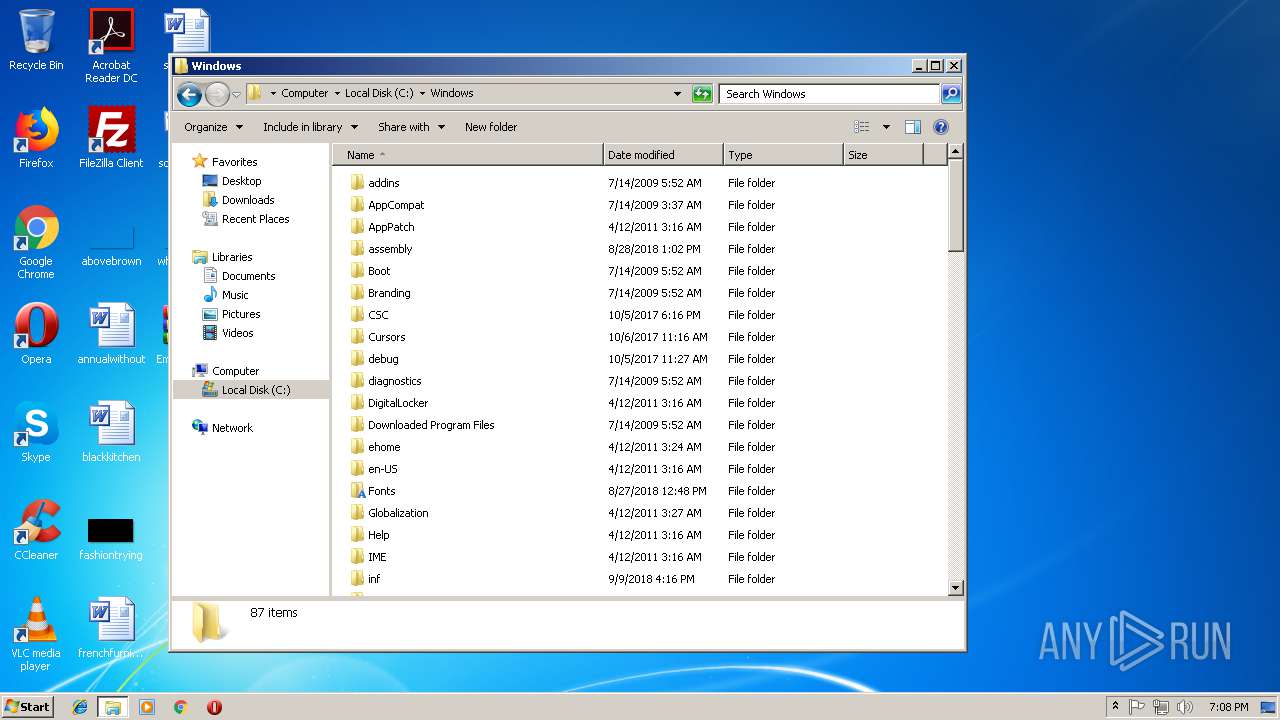This screenshot has width=1280, height=720.
Task: Open the Organize menu
Action: coord(213,127)
